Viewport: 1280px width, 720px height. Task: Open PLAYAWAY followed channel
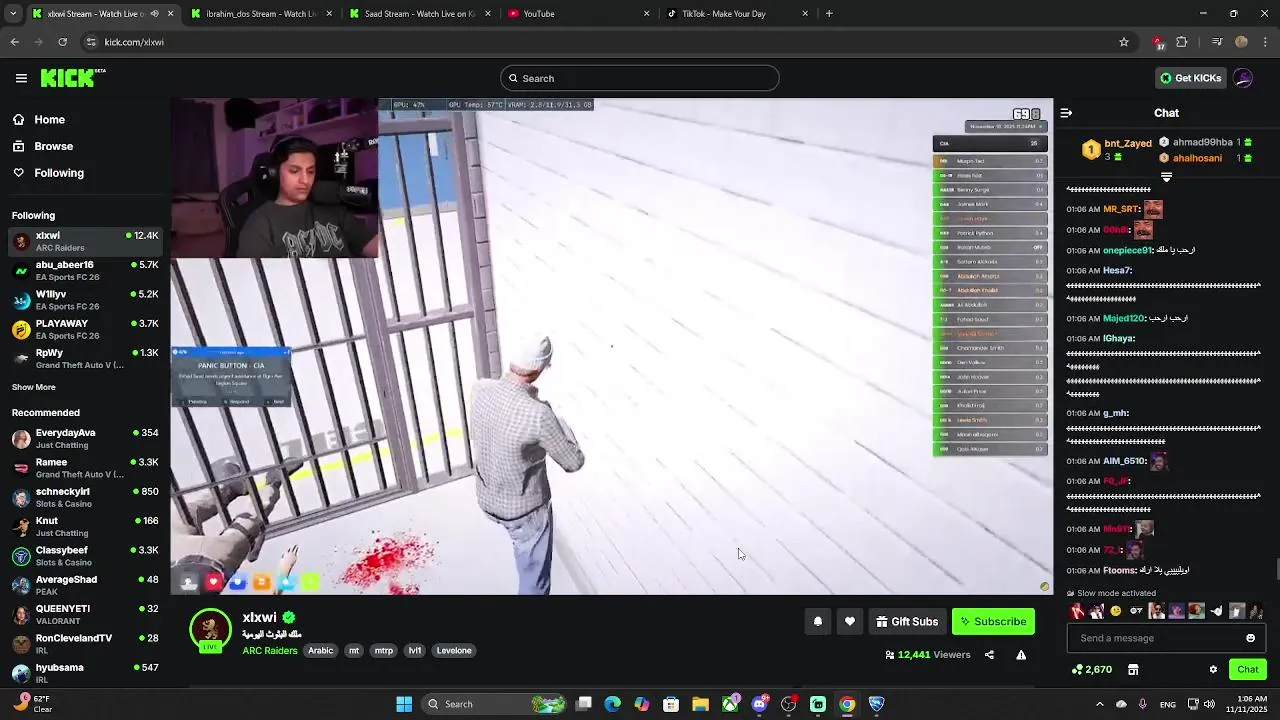coord(85,329)
